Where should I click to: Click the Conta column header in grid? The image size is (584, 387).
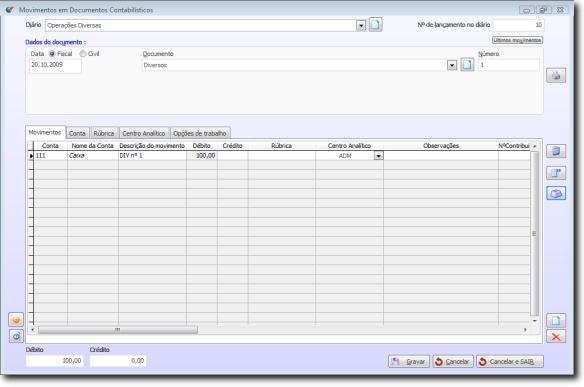[x=50, y=146]
